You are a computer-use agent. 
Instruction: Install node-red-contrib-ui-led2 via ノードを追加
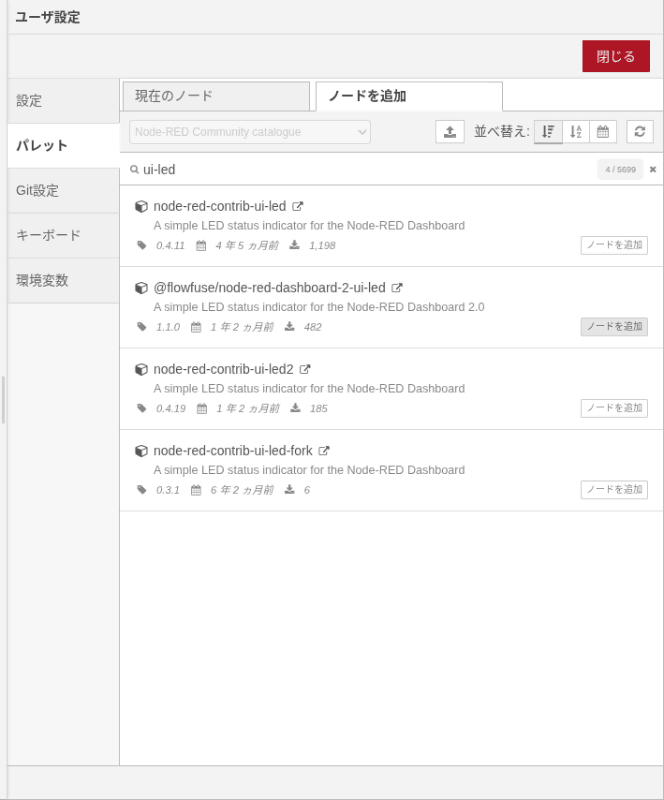614,408
